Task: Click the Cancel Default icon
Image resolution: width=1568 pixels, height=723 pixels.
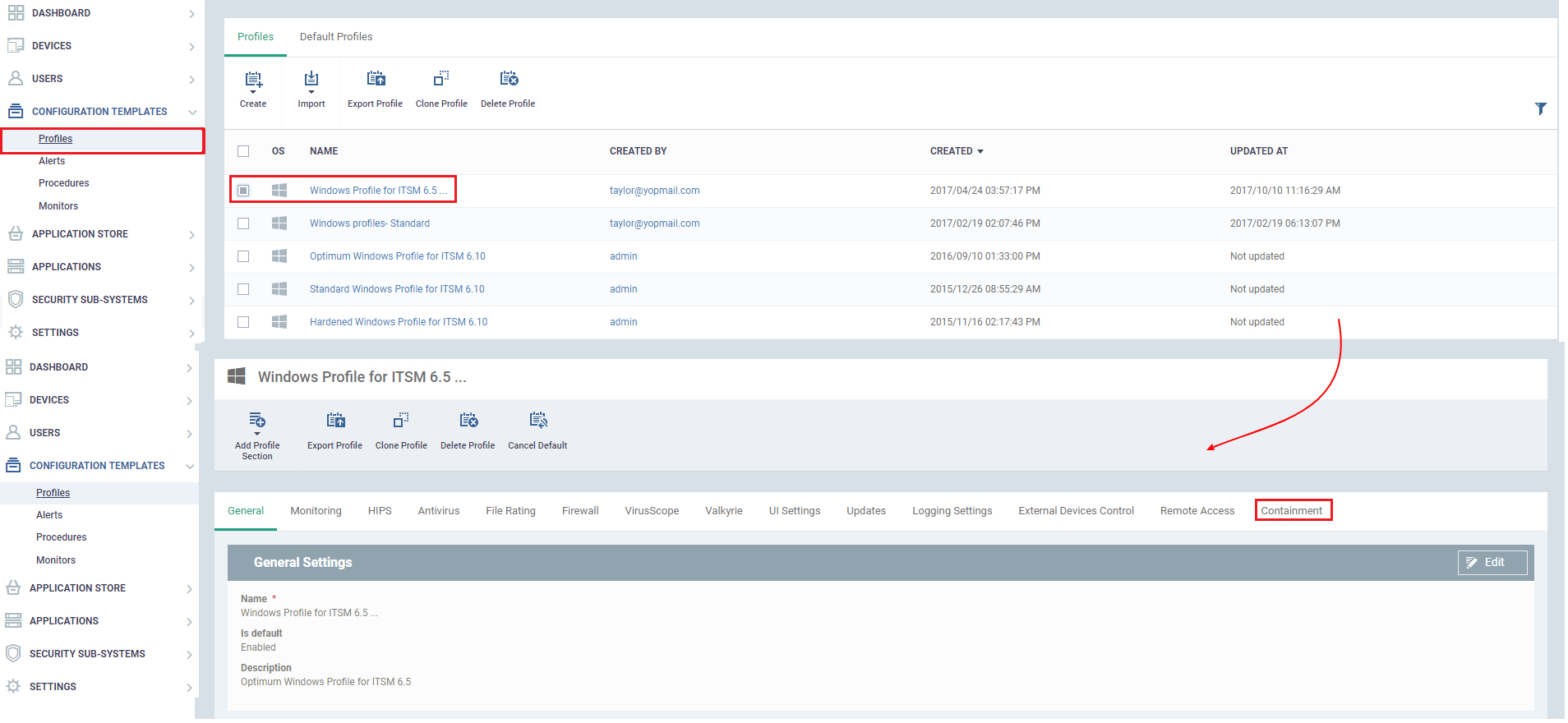Action: coord(538,420)
